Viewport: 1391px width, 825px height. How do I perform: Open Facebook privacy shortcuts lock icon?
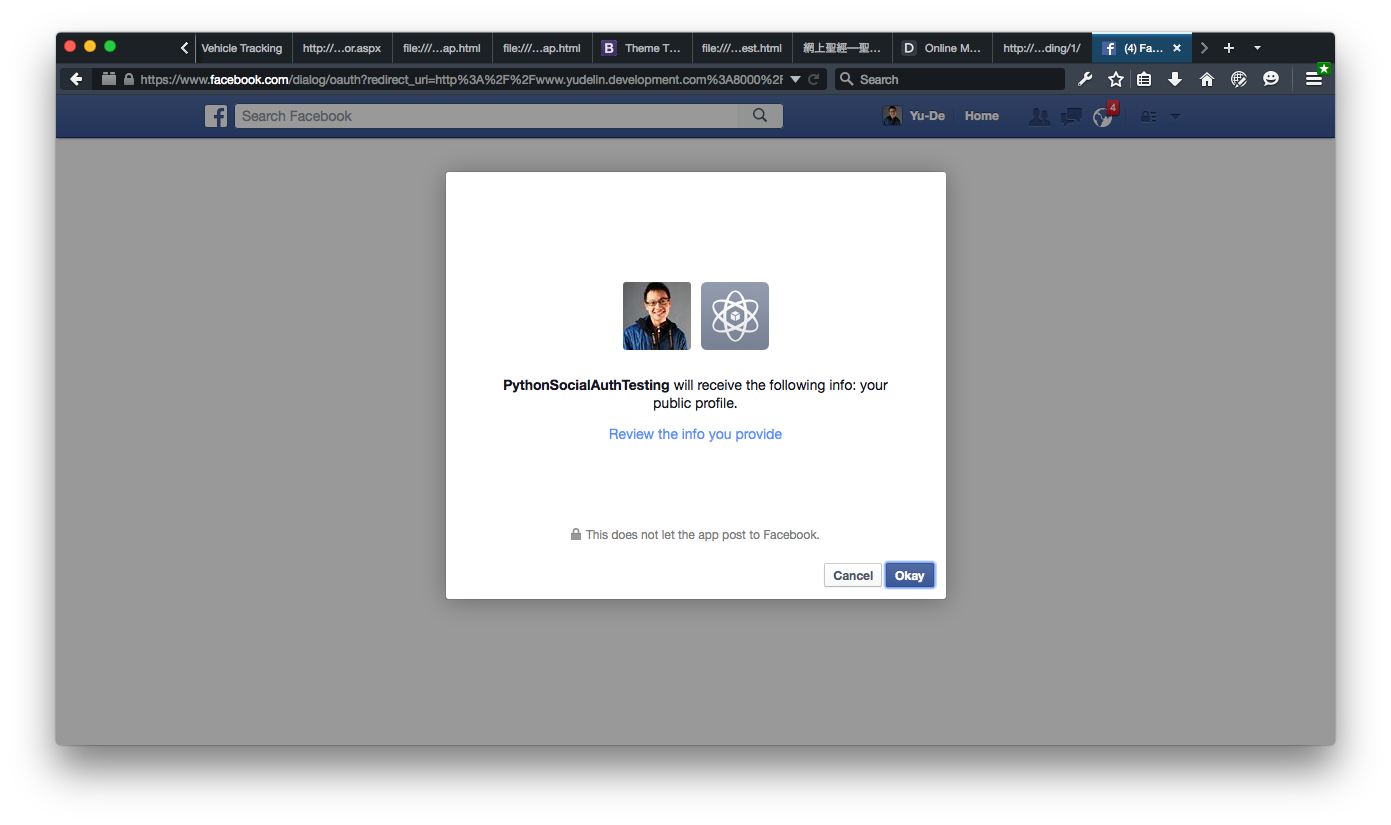[x=1148, y=117]
